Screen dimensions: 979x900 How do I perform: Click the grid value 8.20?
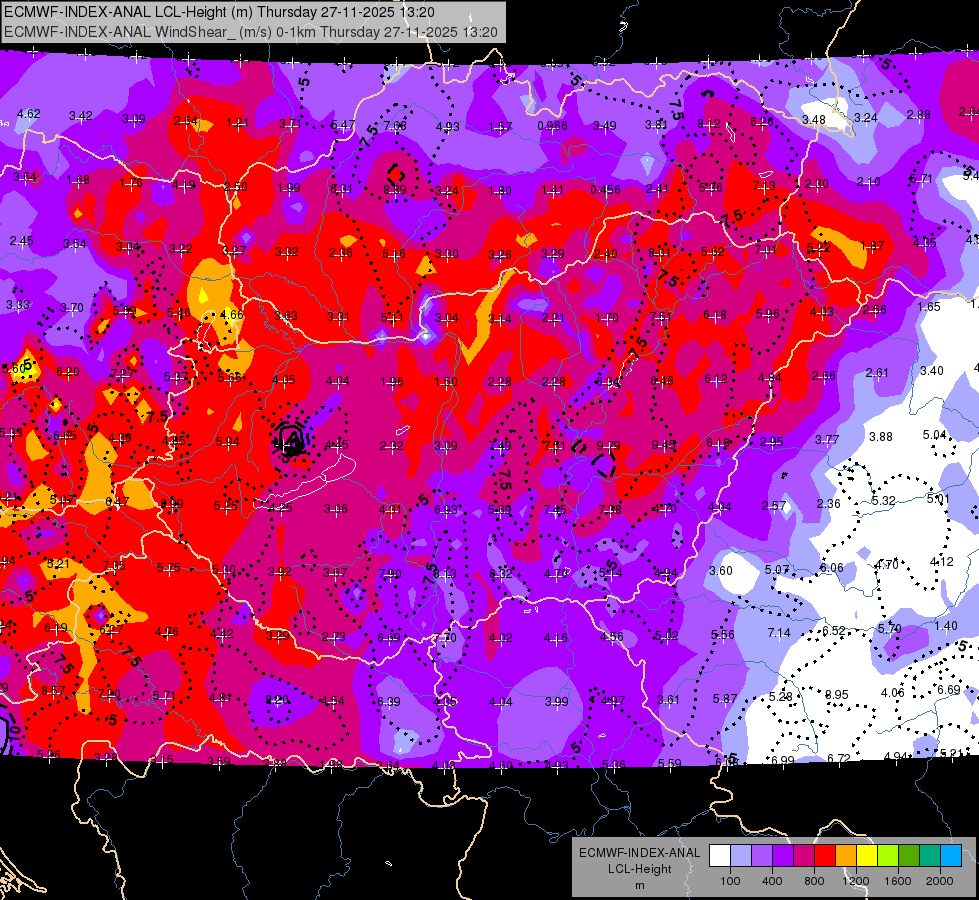[x=277, y=700]
